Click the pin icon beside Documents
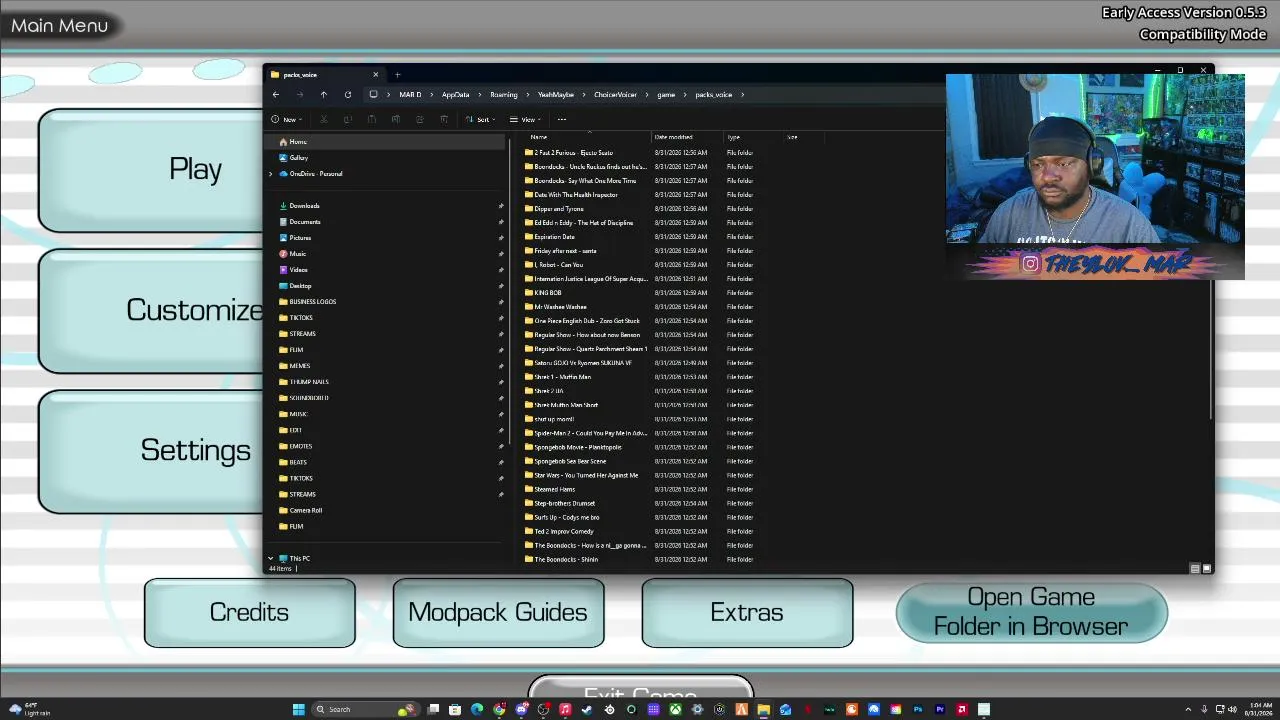Viewport: 1280px width, 720px height. point(501,222)
